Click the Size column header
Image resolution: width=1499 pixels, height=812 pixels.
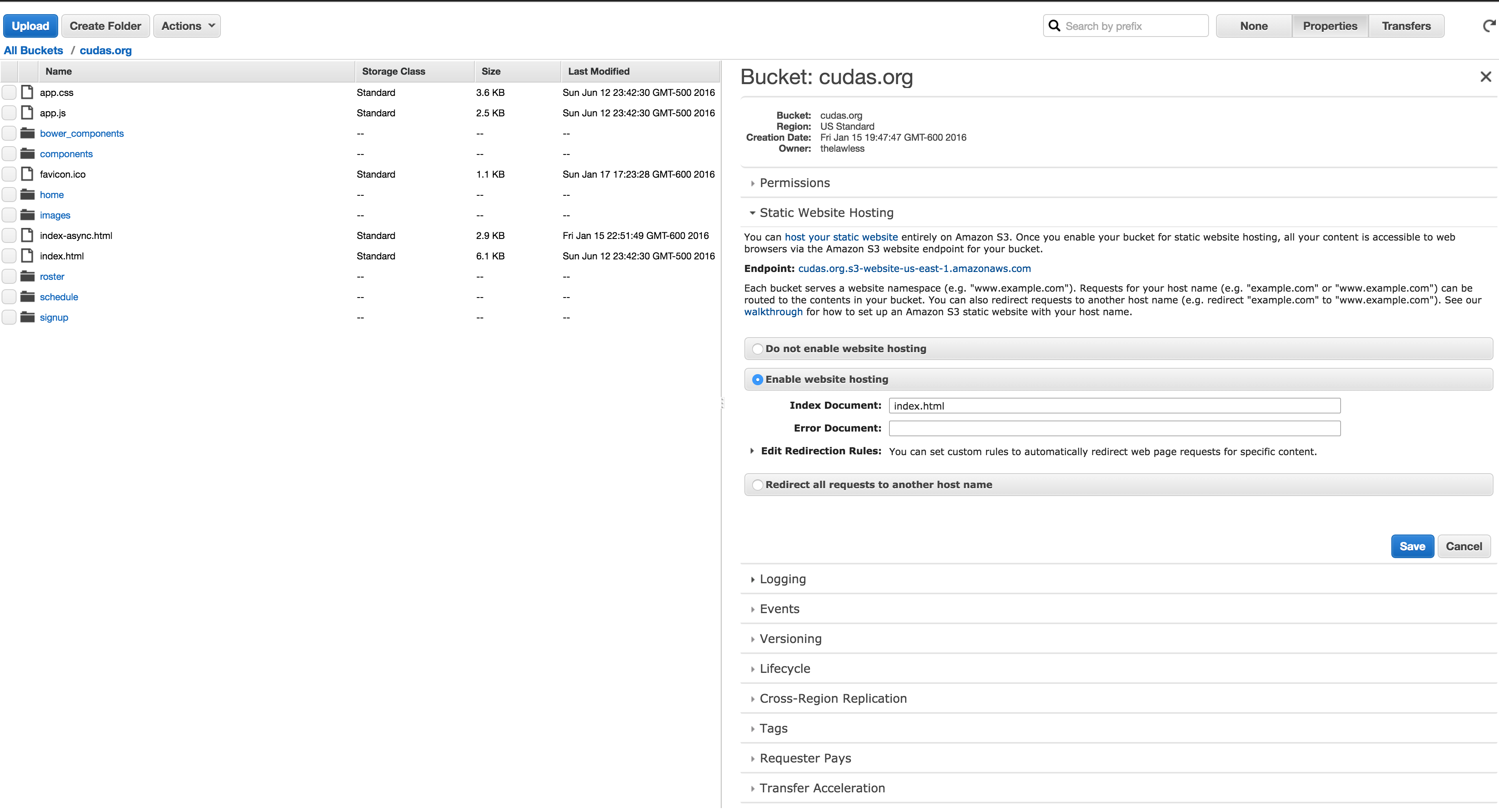click(518, 71)
